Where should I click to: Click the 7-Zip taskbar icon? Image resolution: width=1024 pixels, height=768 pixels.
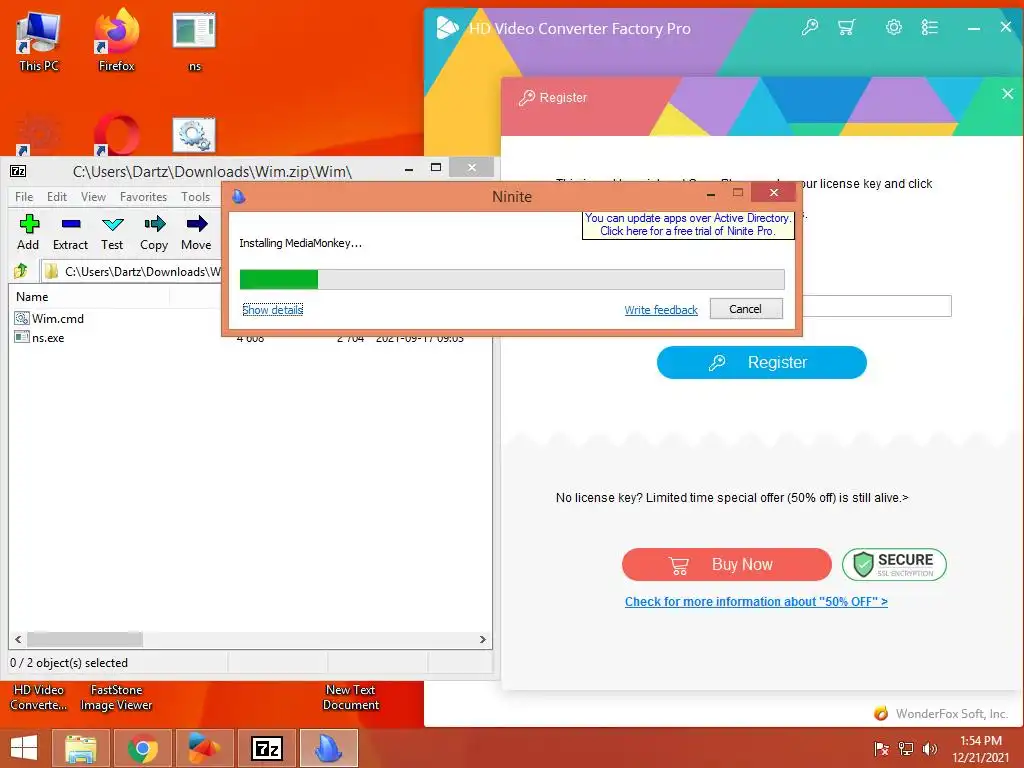click(266, 748)
